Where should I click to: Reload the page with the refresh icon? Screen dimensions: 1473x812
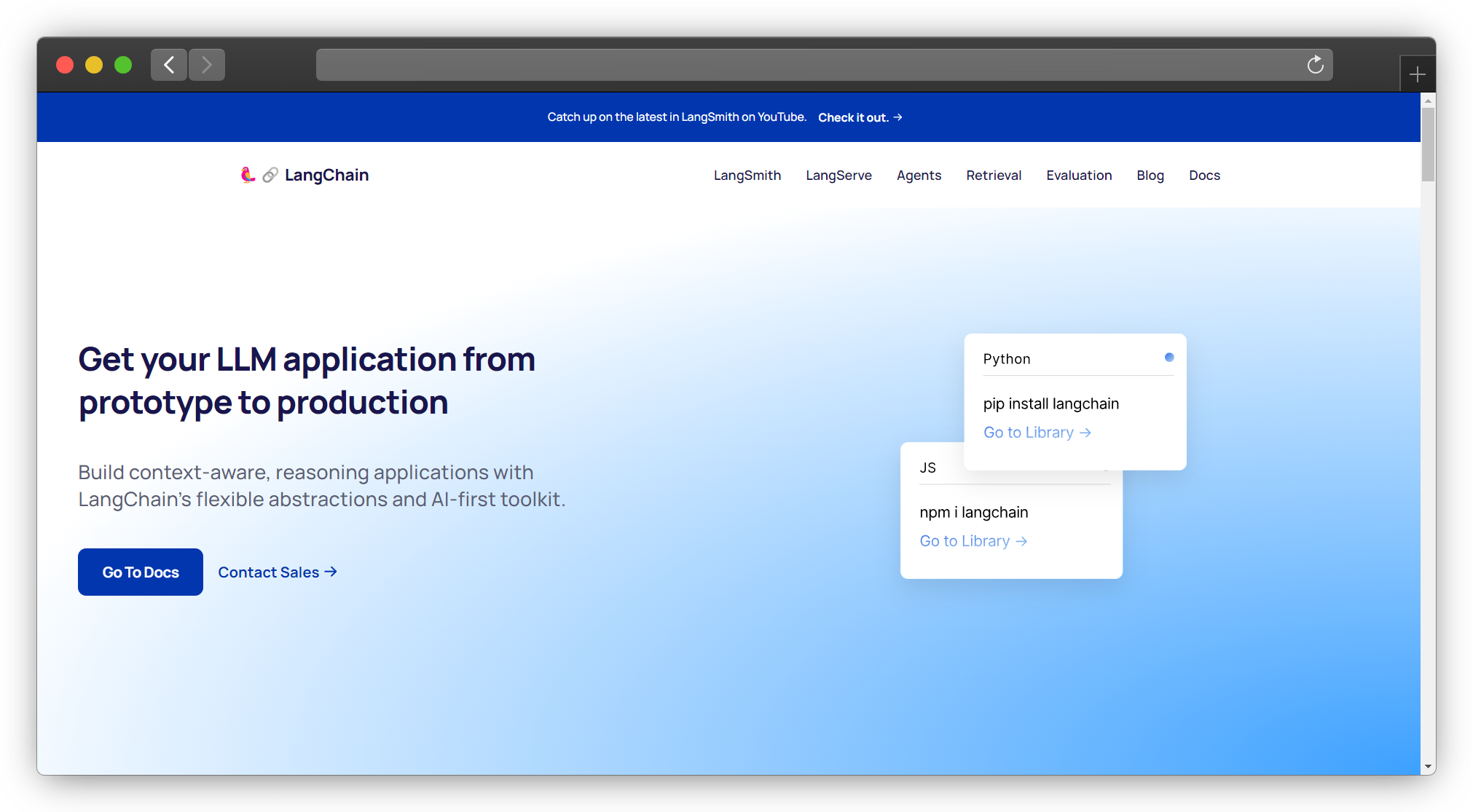(x=1315, y=65)
